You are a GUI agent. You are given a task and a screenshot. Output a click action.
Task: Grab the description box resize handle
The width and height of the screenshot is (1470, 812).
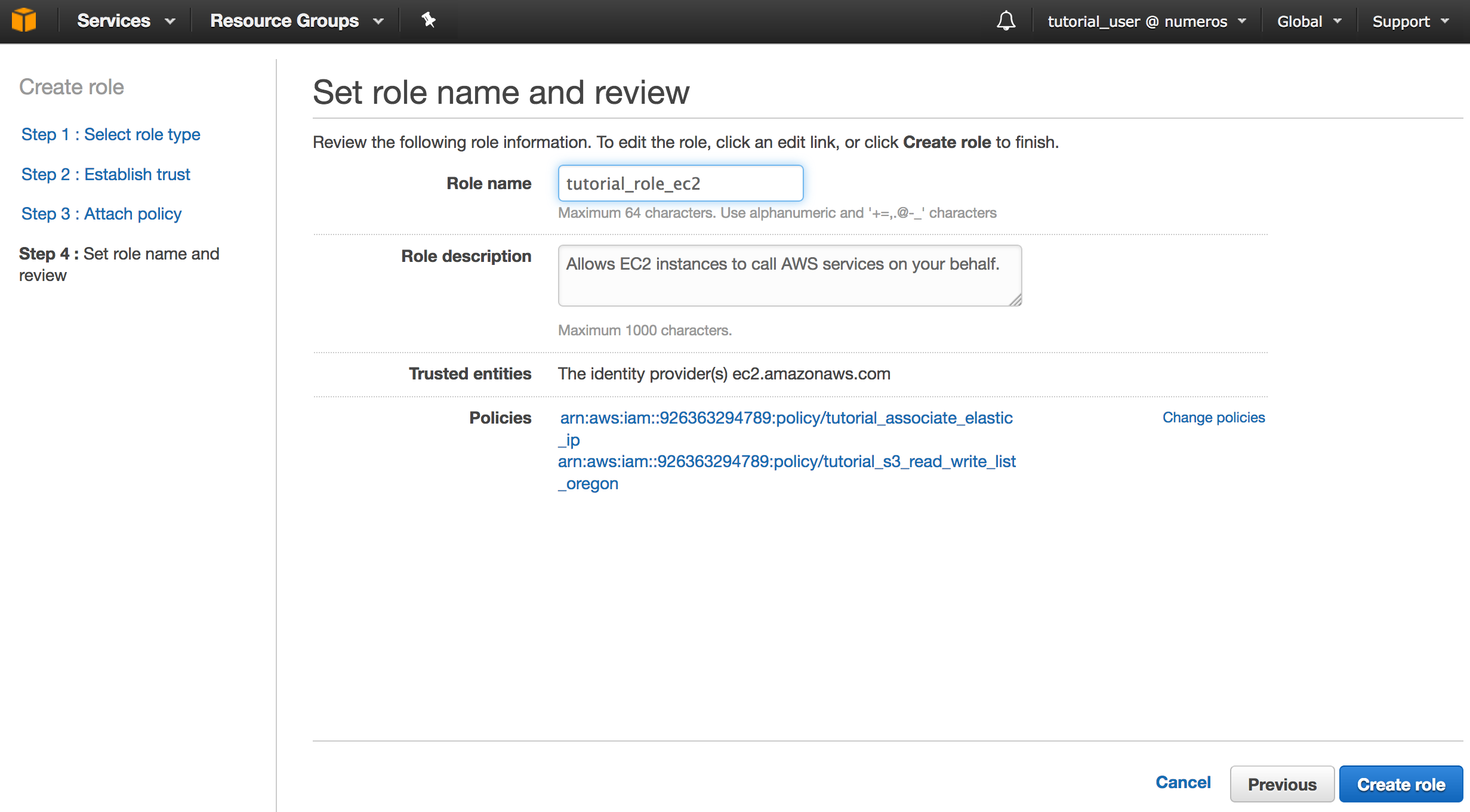[x=1016, y=301]
